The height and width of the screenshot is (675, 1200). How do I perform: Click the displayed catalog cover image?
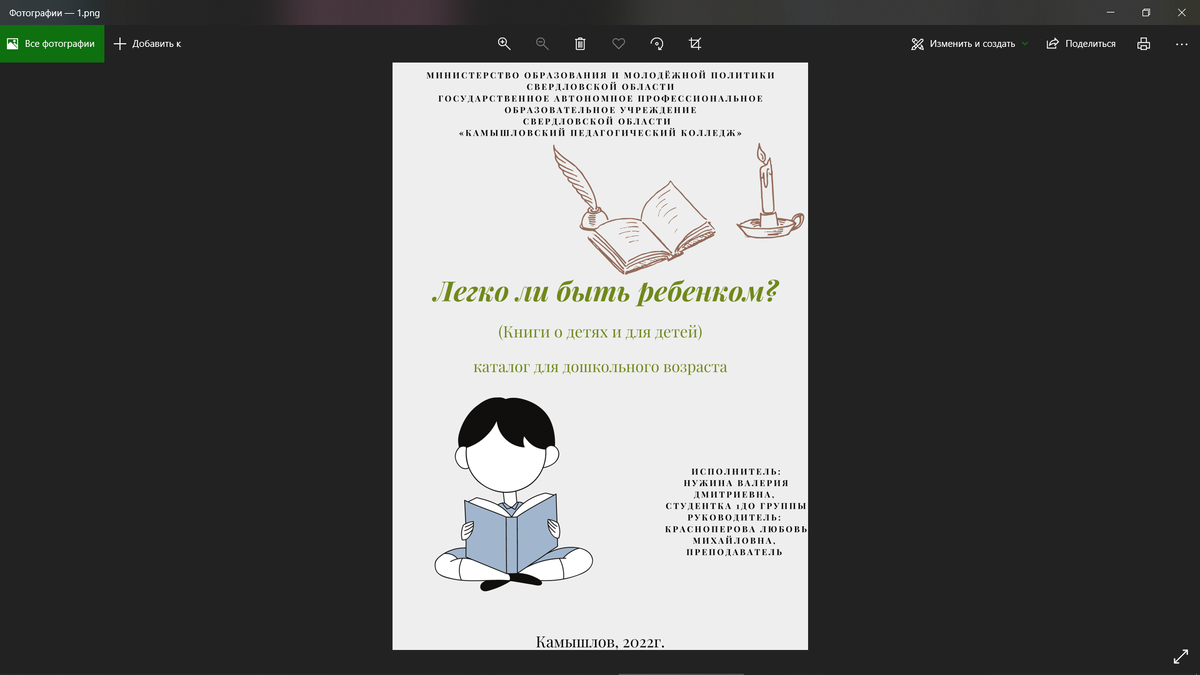(600, 356)
